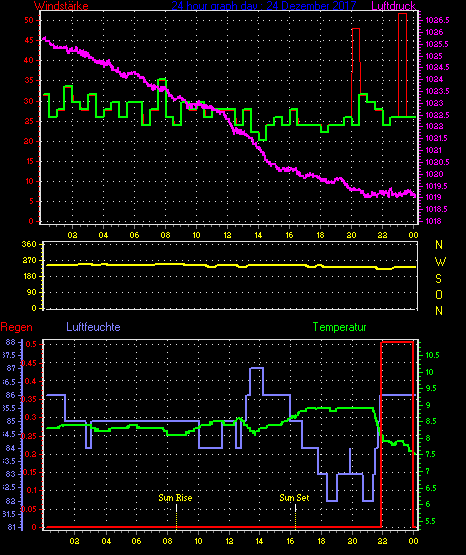This screenshot has height=555, width=466.
Task: Click the Temperatur legend label
Action: (x=339, y=327)
